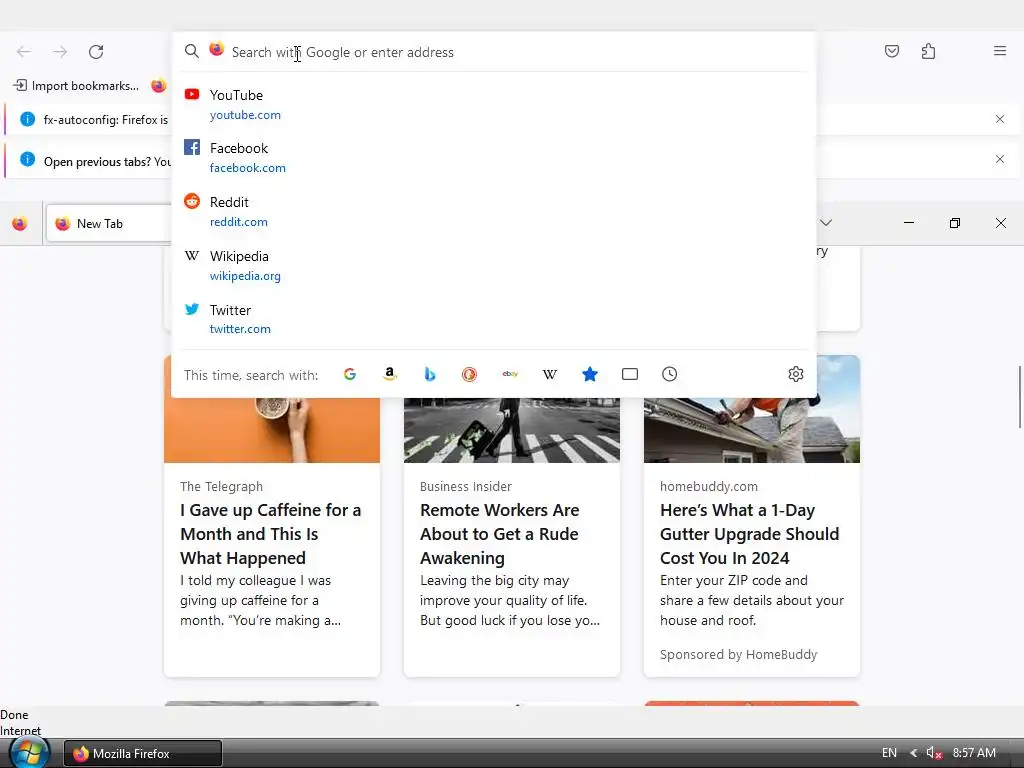
Task: Go forward with the right arrow icon
Action: click(60, 52)
